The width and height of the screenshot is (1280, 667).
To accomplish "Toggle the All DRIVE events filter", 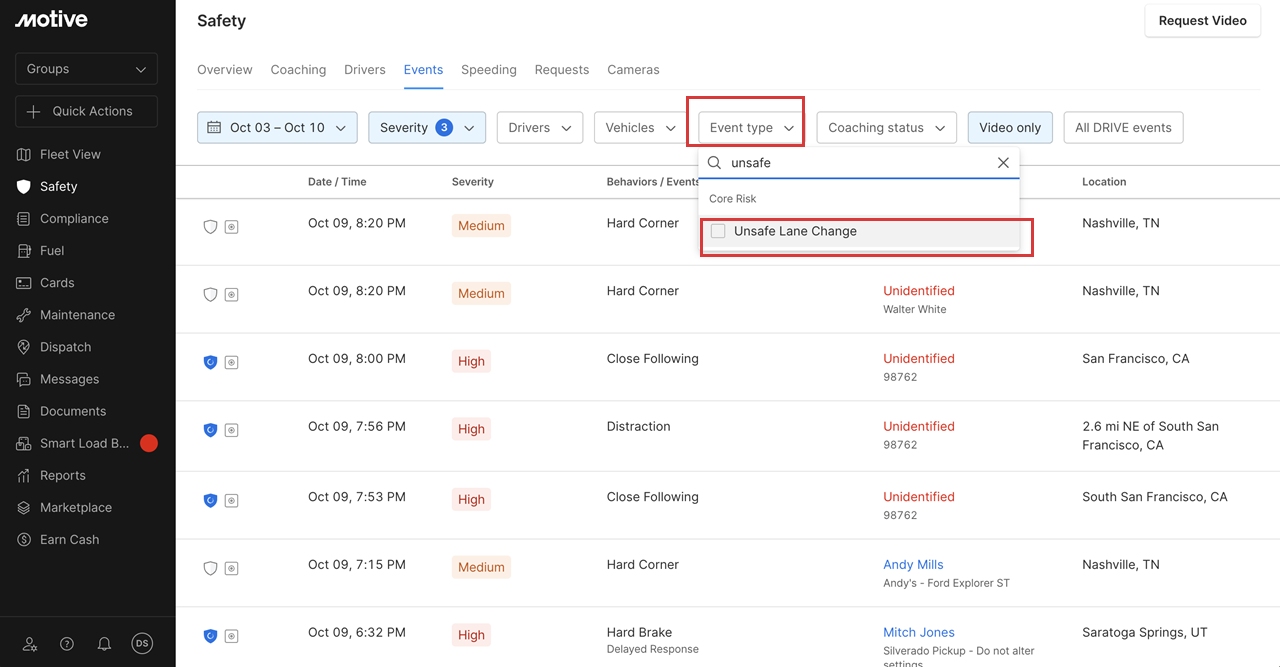I will point(1123,127).
